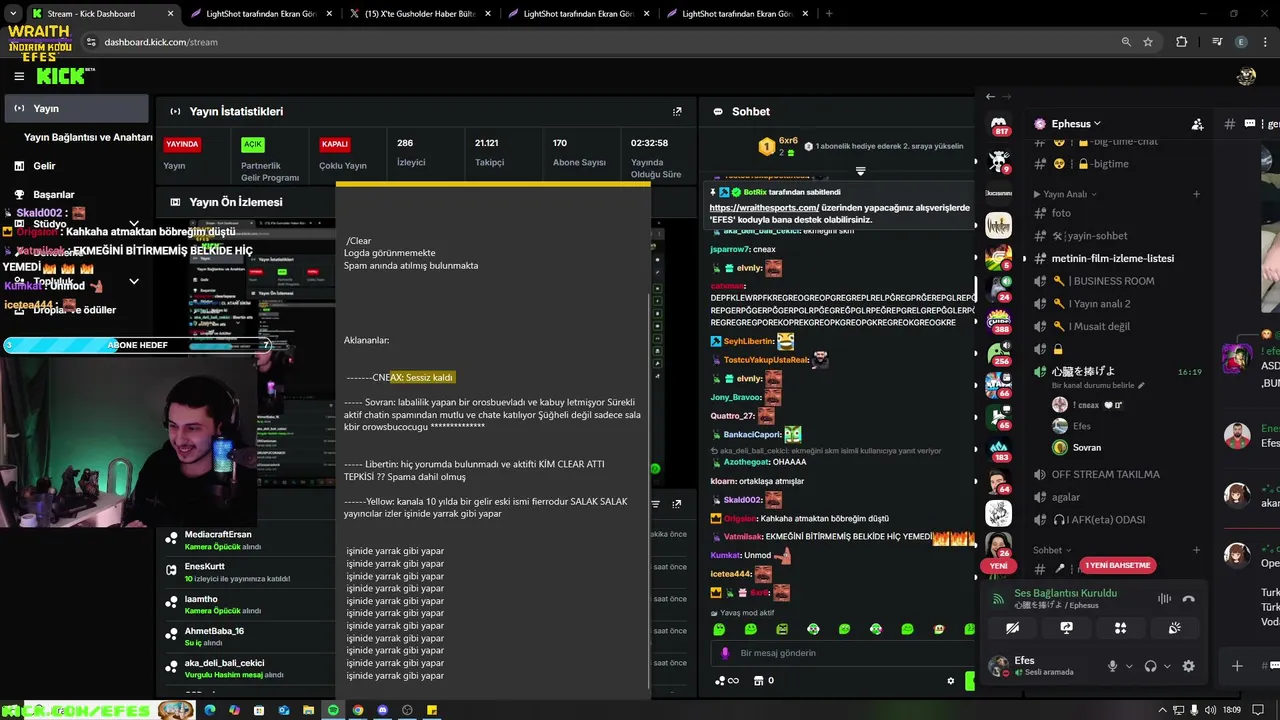The height and width of the screenshot is (720, 1280).
Task: Click Bir kanal durumu belirle
Action: 1097,386
